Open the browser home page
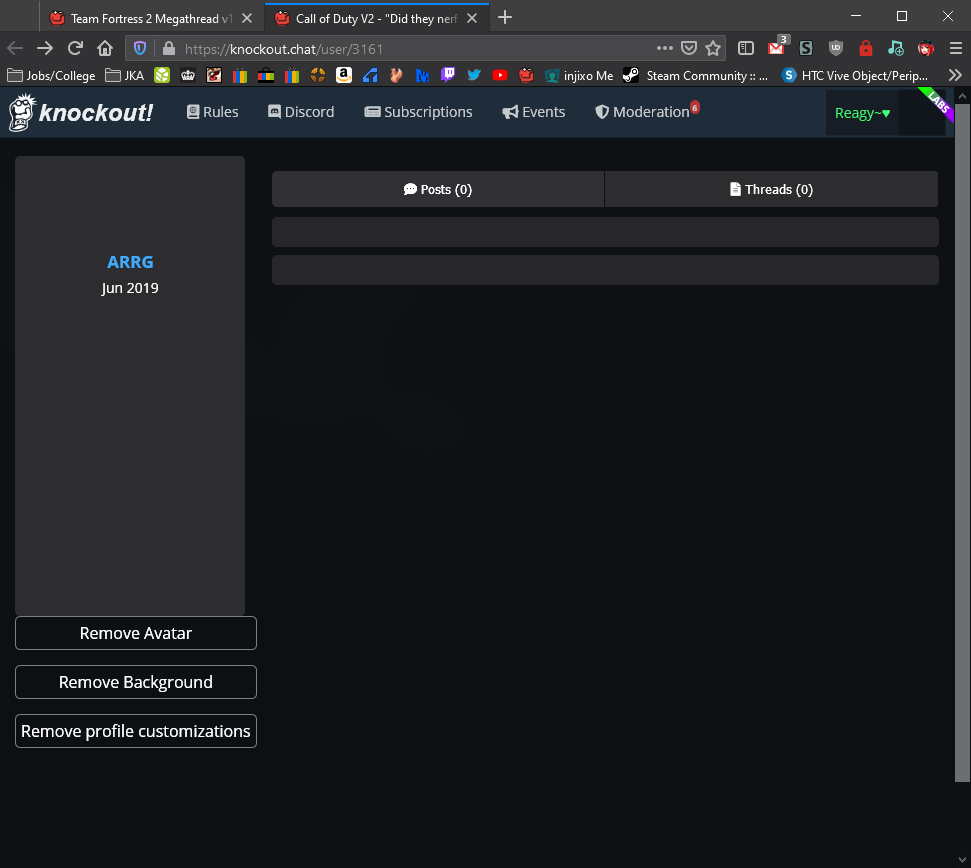This screenshot has height=868, width=971. pos(105,48)
